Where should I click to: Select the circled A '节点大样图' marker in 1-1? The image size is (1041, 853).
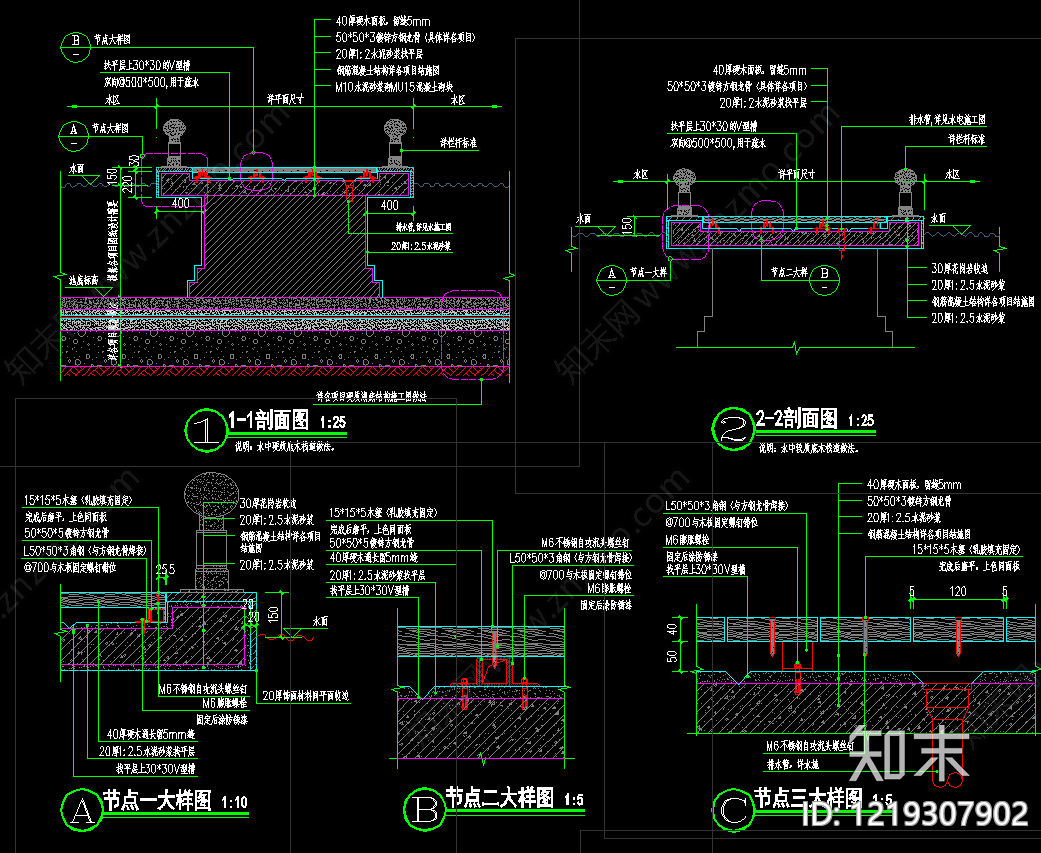[74, 135]
